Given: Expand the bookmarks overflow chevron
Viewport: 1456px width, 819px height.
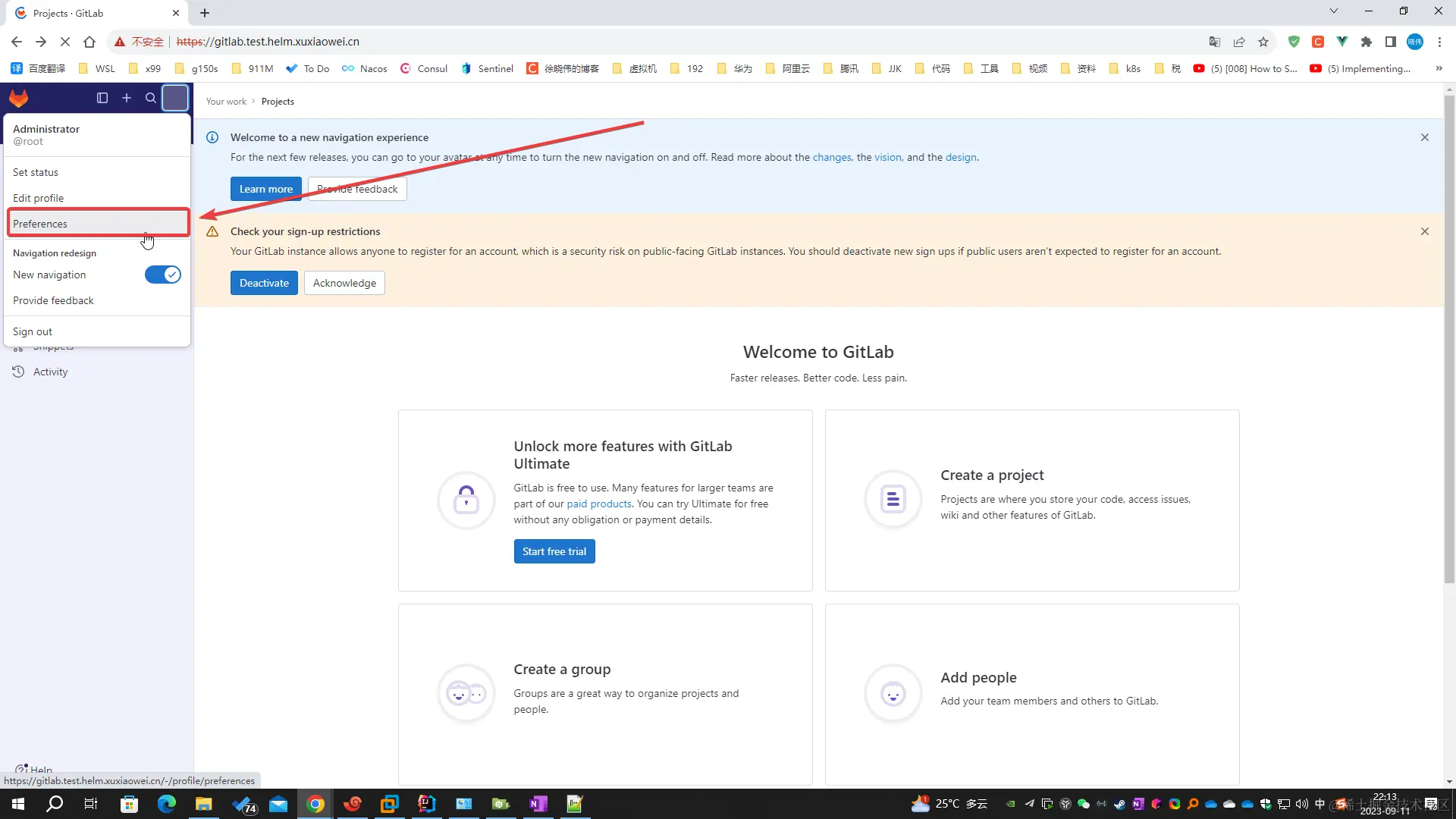Looking at the screenshot, I should click(x=1439, y=68).
